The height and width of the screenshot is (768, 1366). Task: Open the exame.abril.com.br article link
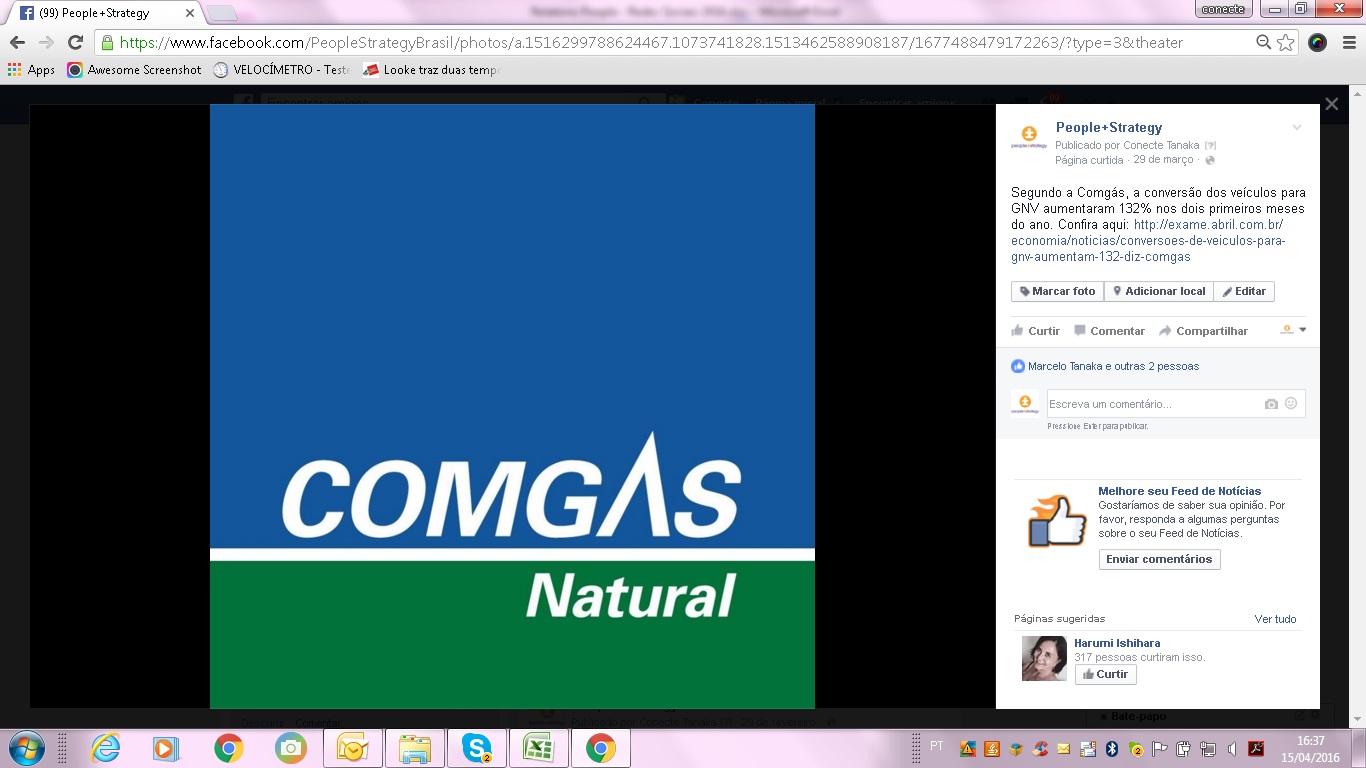[x=1148, y=240]
